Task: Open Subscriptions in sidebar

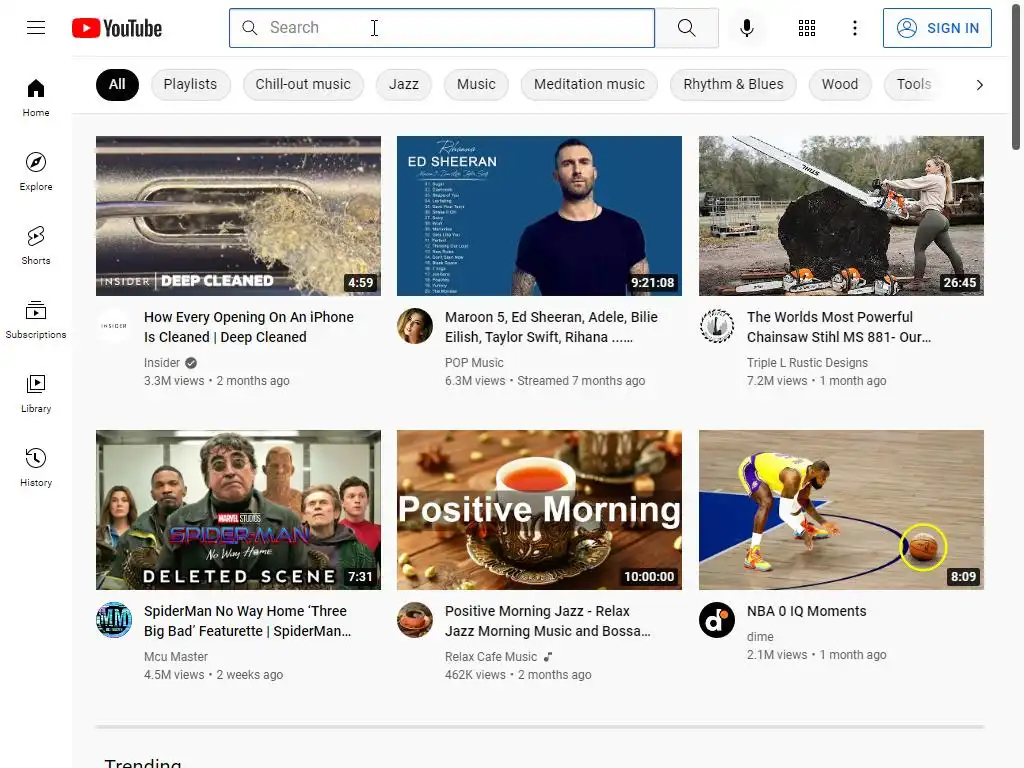Action: point(36,319)
